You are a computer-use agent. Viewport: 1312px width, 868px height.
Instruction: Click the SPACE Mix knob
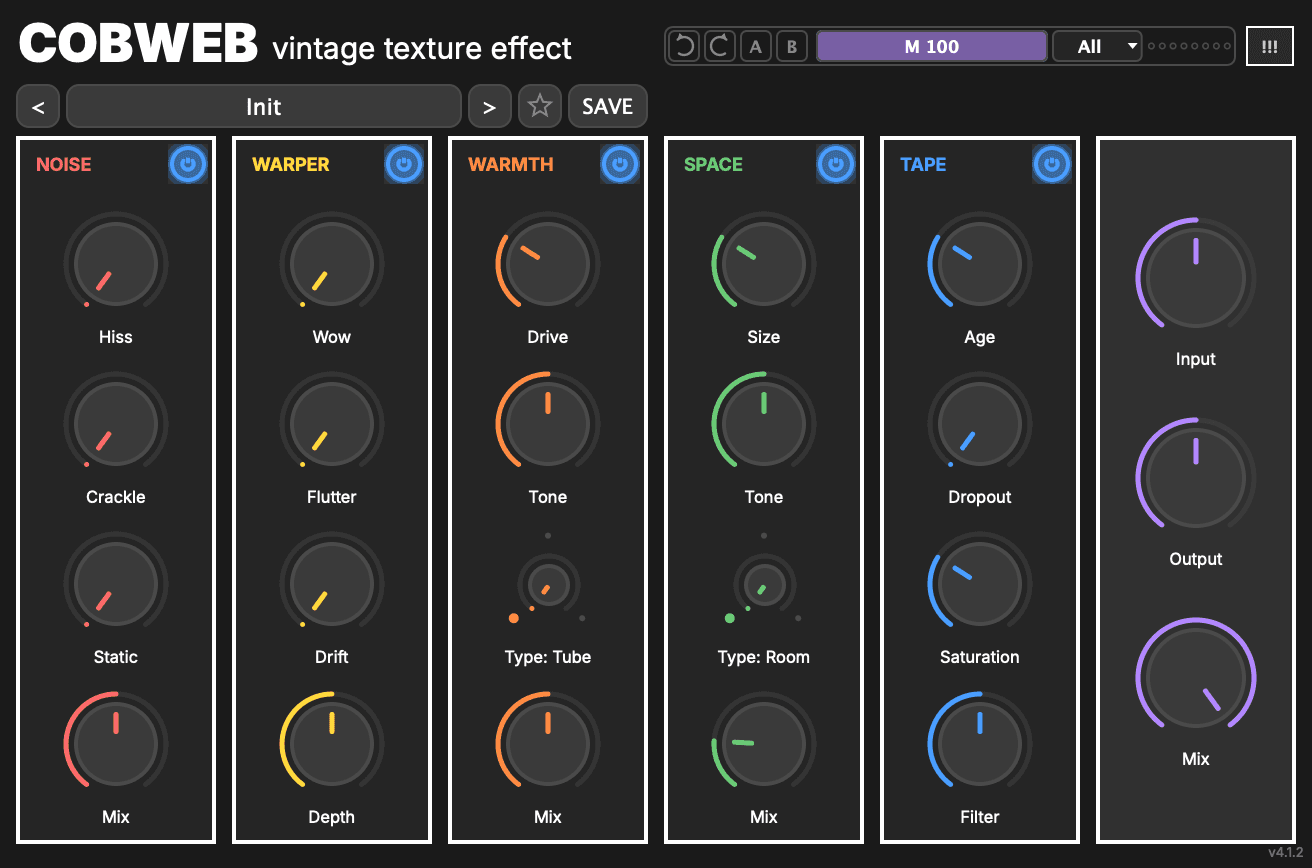[x=764, y=744]
